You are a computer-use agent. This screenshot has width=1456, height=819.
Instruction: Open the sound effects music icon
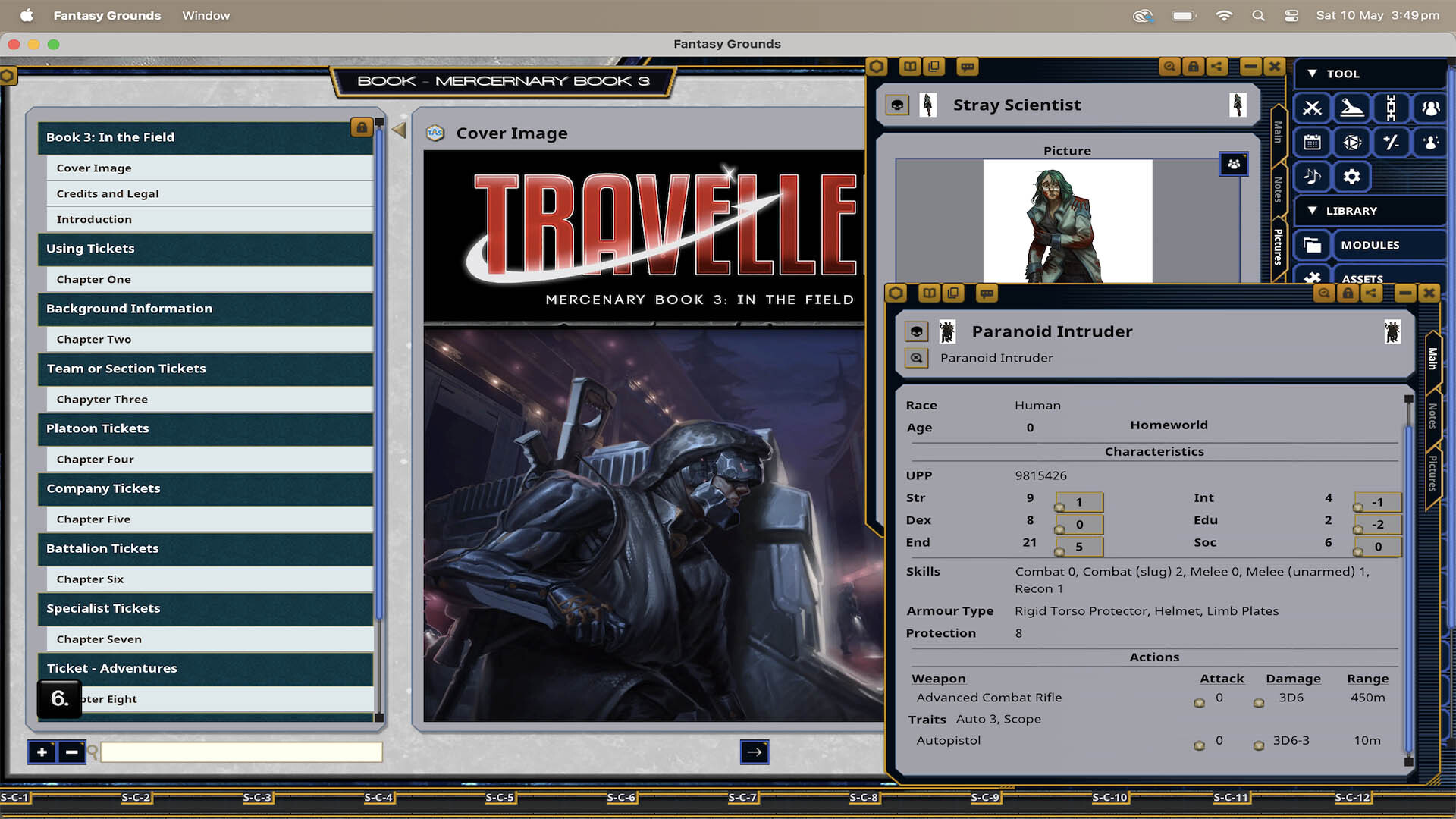[x=1312, y=176]
